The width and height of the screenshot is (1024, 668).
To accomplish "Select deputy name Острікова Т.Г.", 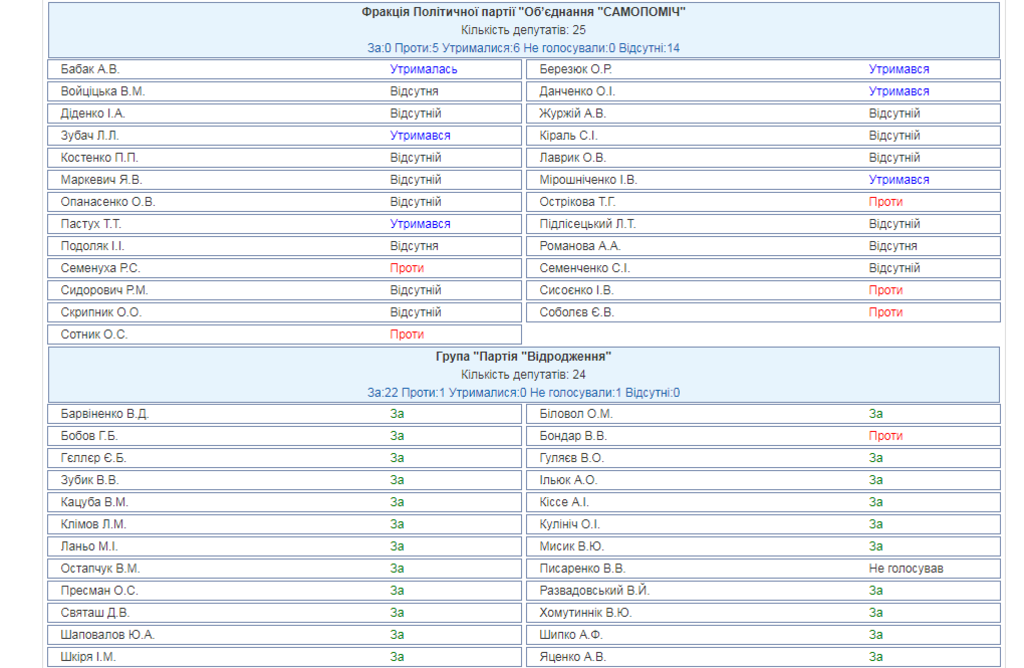I will click(x=580, y=202).
